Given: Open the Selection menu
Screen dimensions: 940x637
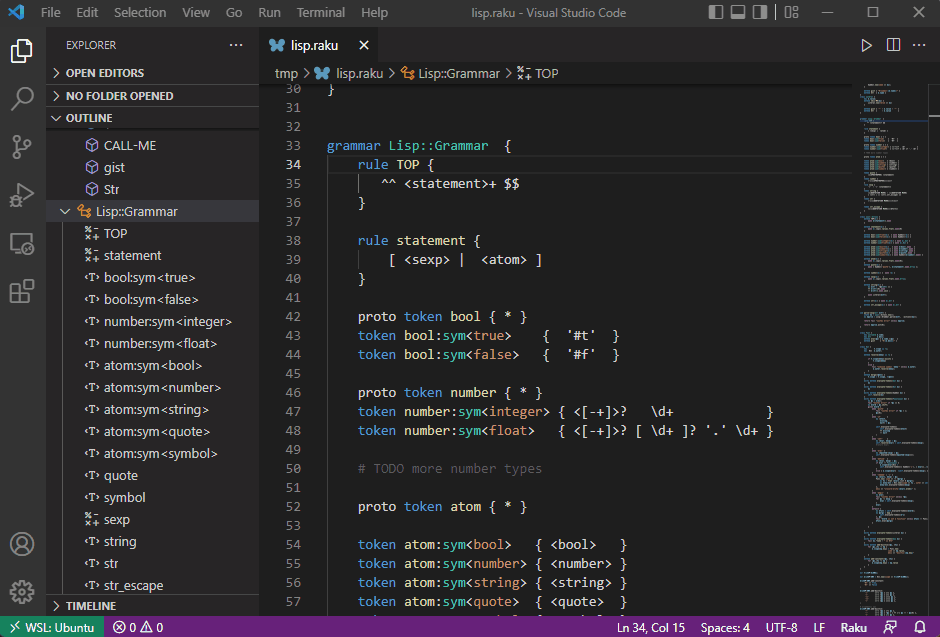Looking at the screenshot, I should (140, 12).
